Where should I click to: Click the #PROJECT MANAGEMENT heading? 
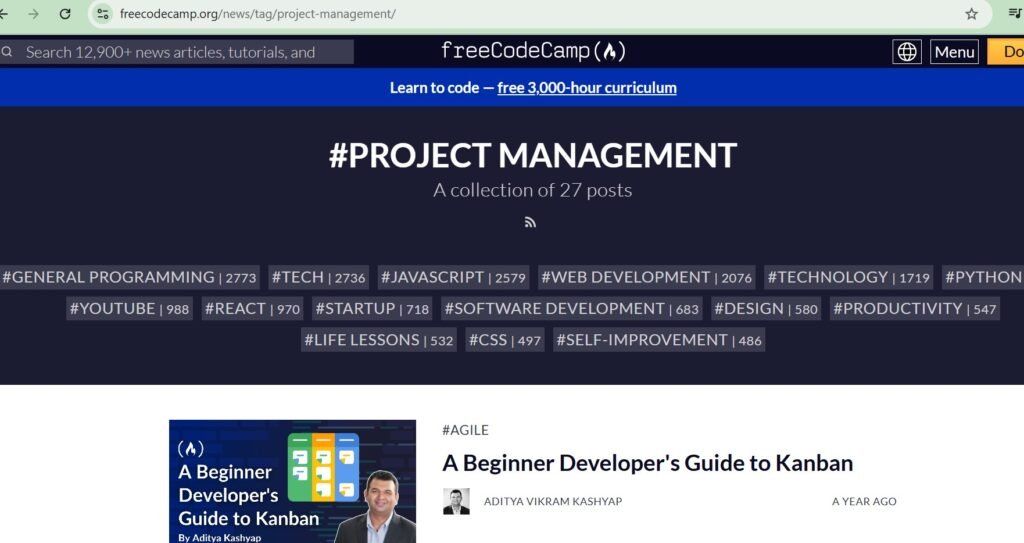tap(533, 156)
